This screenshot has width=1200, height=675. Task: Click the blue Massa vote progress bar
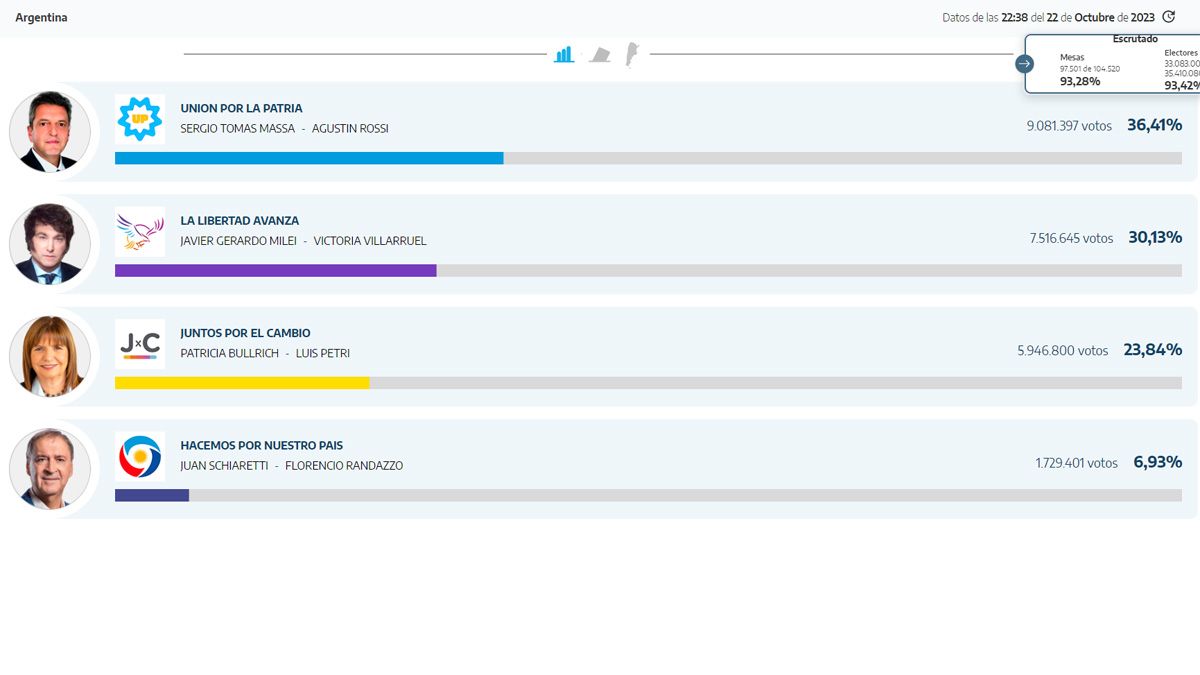click(309, 158)
